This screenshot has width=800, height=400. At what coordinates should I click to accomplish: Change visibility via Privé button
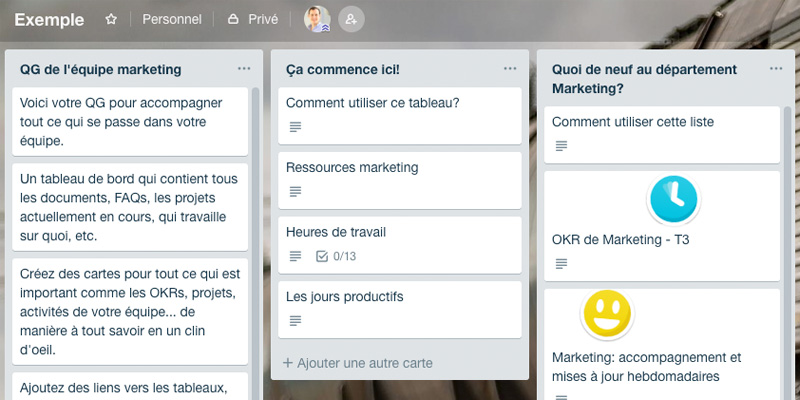[x=254, y=19]
